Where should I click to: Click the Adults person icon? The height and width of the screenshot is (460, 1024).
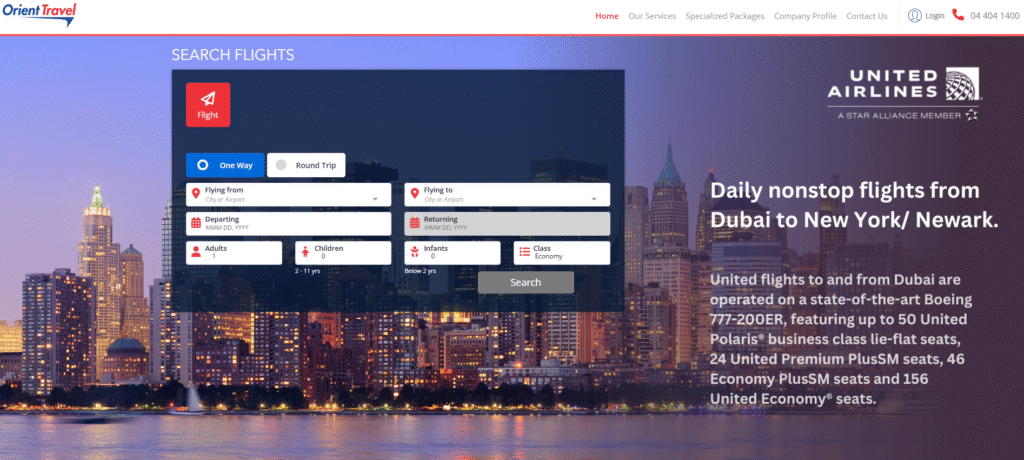click(x=196, y=252)
